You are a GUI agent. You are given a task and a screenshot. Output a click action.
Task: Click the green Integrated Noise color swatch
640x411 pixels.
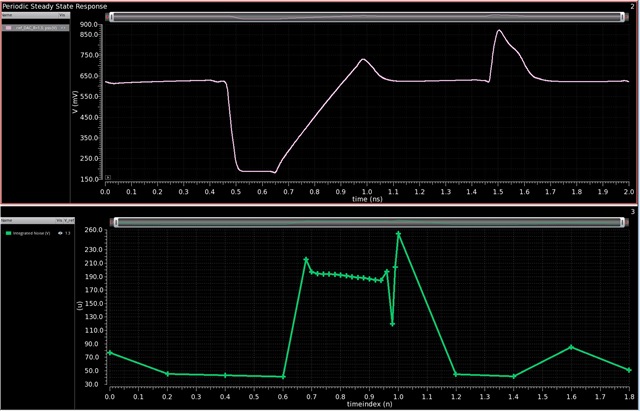8,232
